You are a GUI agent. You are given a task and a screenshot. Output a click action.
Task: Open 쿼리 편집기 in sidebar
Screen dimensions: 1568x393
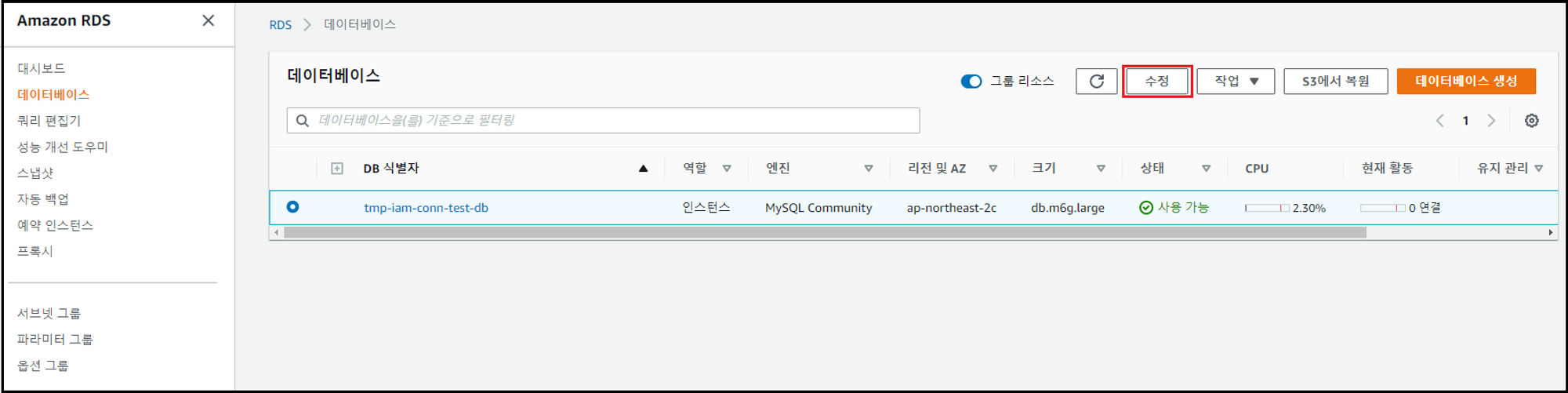tap(49, 121)
